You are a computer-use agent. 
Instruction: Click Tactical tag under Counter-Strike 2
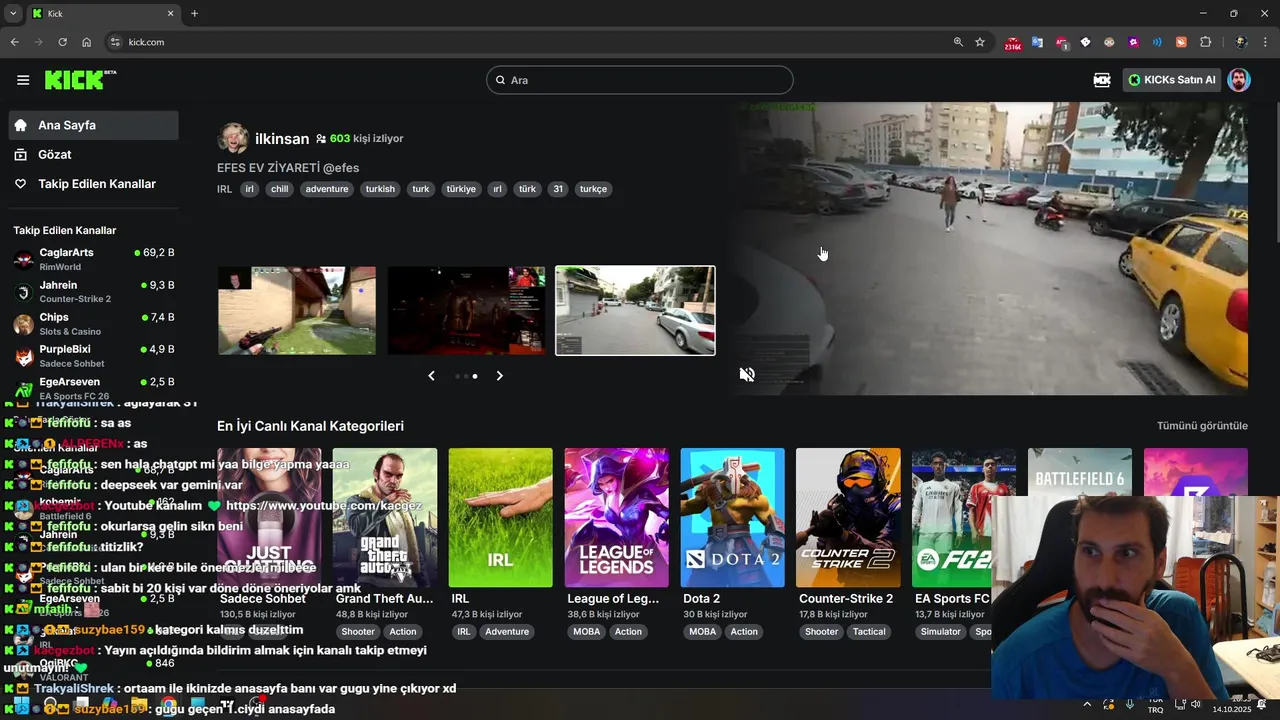click(869, 632)
